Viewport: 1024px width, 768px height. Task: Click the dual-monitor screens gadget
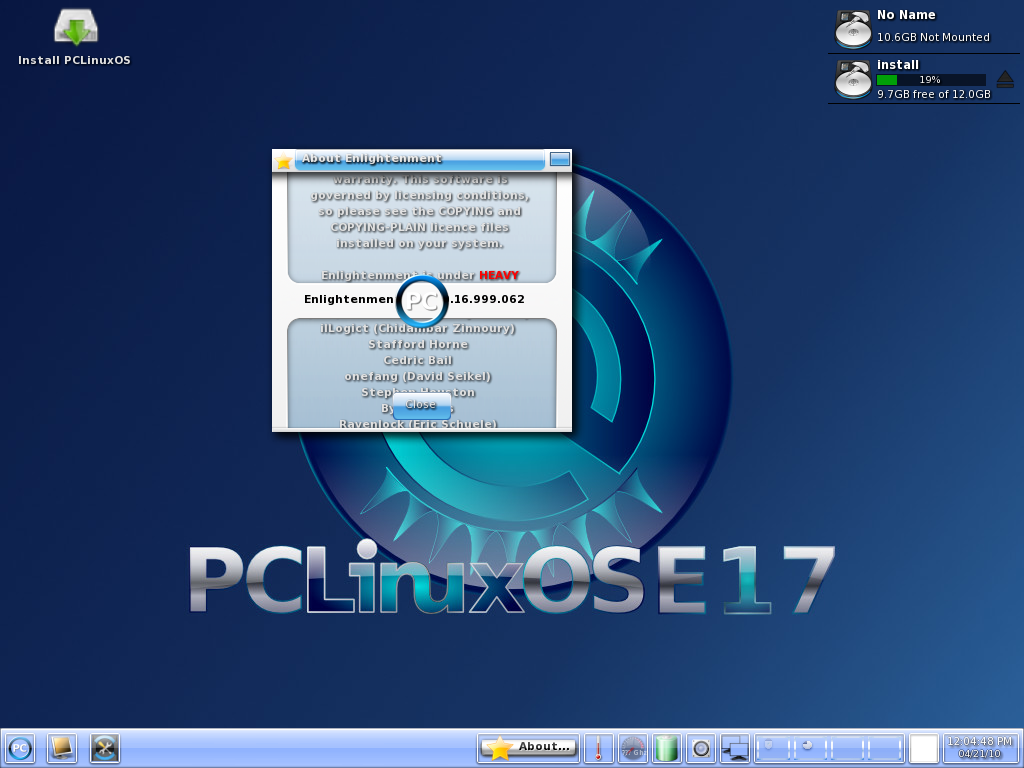(735, 748)
